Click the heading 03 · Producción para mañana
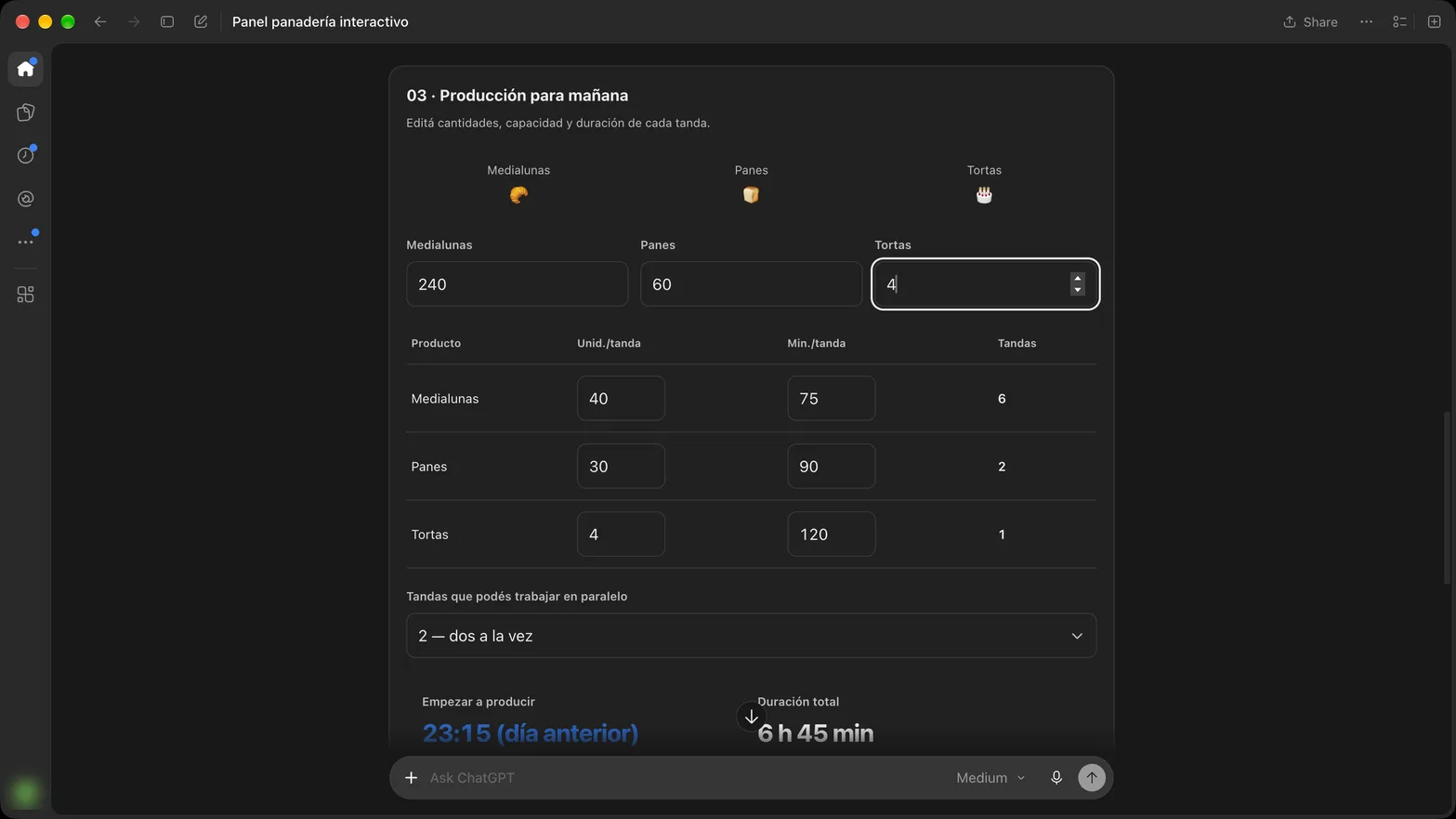Screen dimensions: 1456x819 517,95
